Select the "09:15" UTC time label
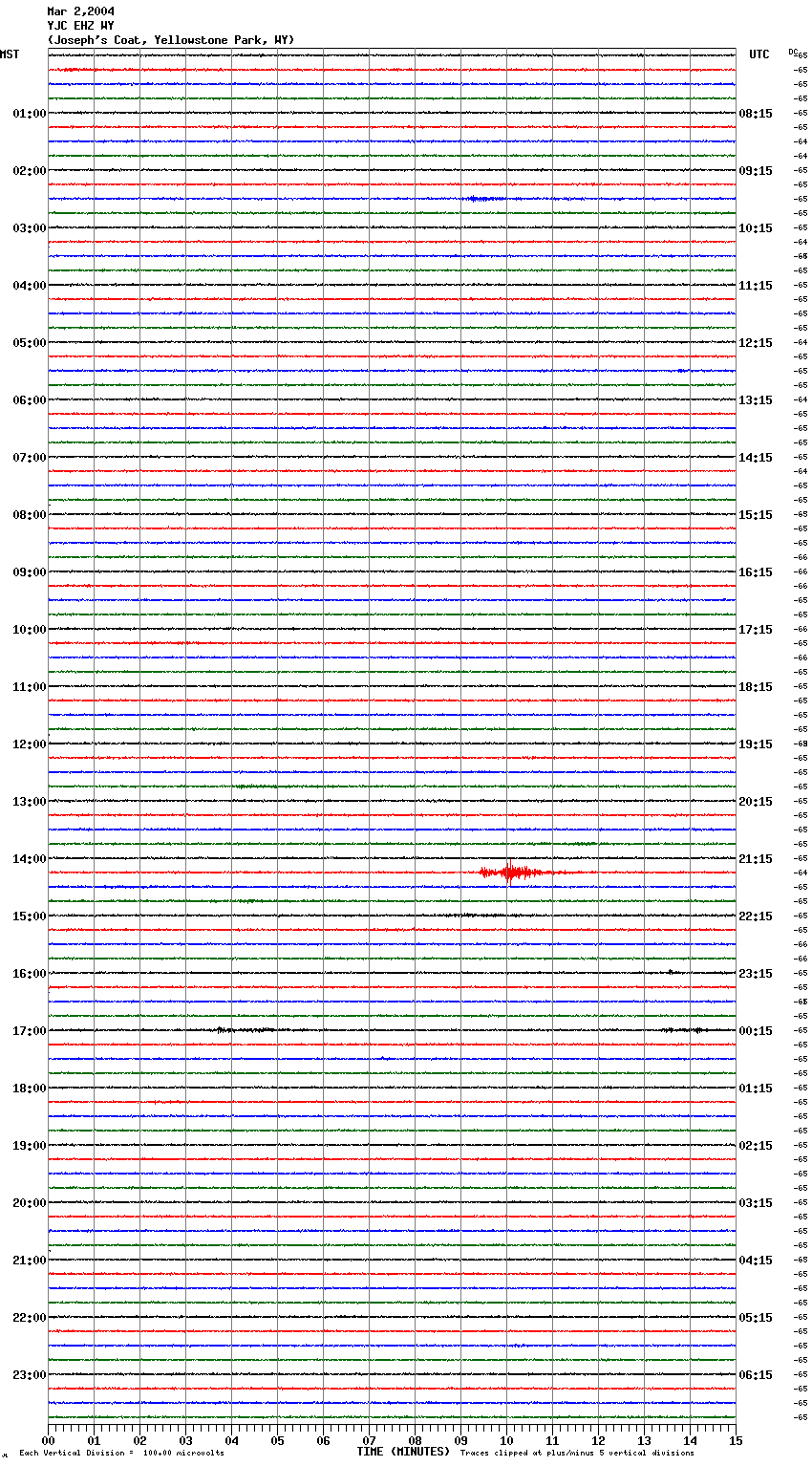 point(756,171)
